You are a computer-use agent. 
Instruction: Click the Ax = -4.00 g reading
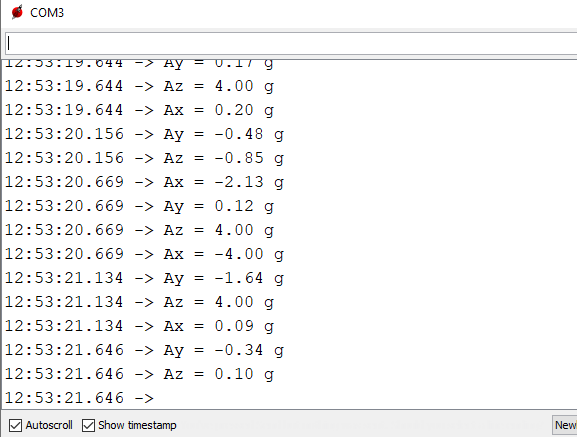coord(223,254)
